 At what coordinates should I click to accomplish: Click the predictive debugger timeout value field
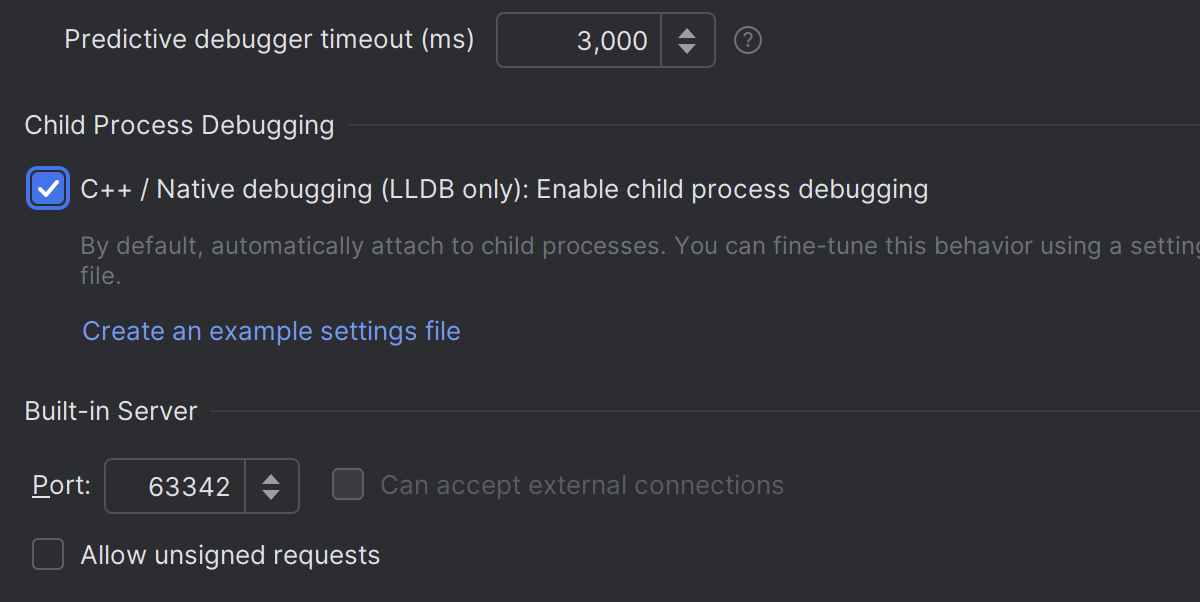[580, 40]
